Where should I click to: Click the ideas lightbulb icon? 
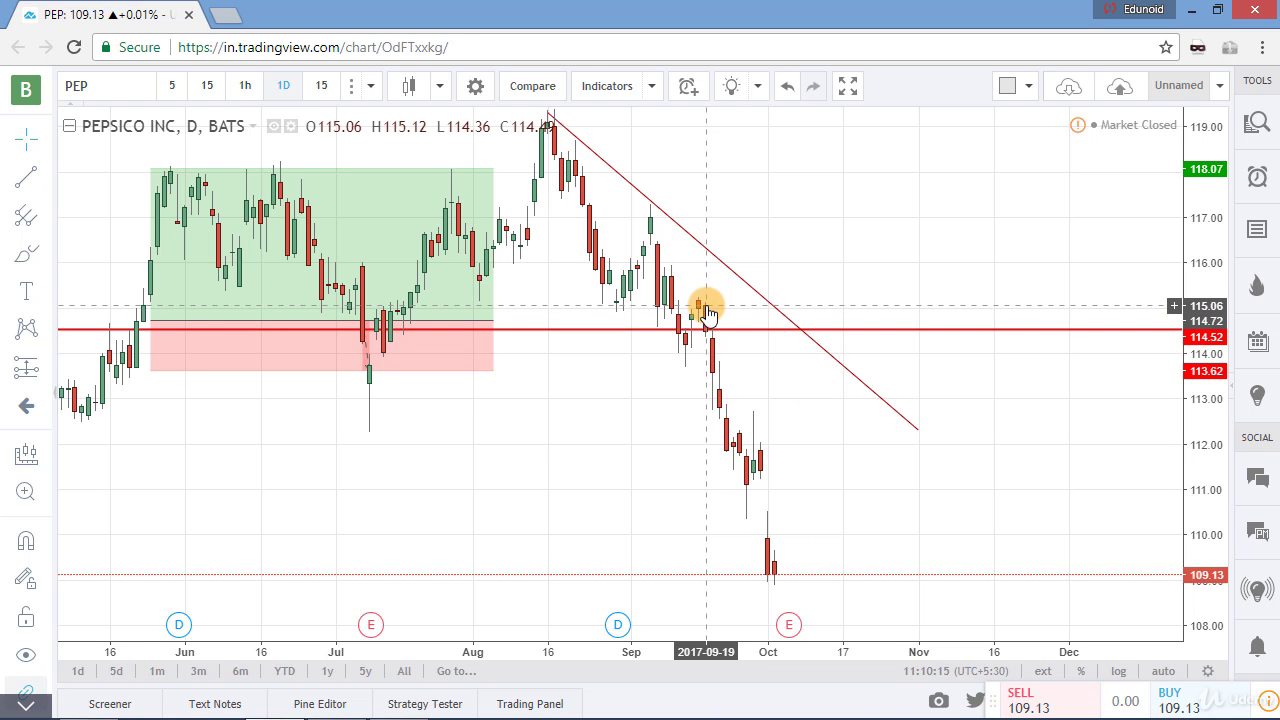coord(731,86)
